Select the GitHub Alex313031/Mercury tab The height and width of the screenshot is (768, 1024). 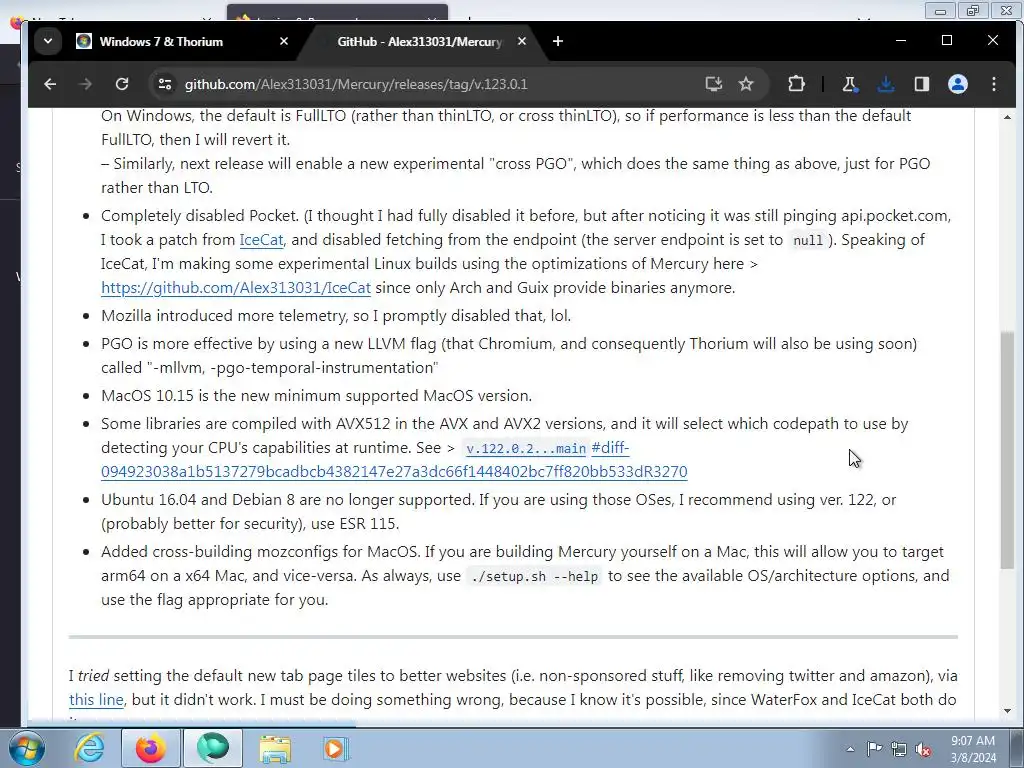(x=420, y=41)
